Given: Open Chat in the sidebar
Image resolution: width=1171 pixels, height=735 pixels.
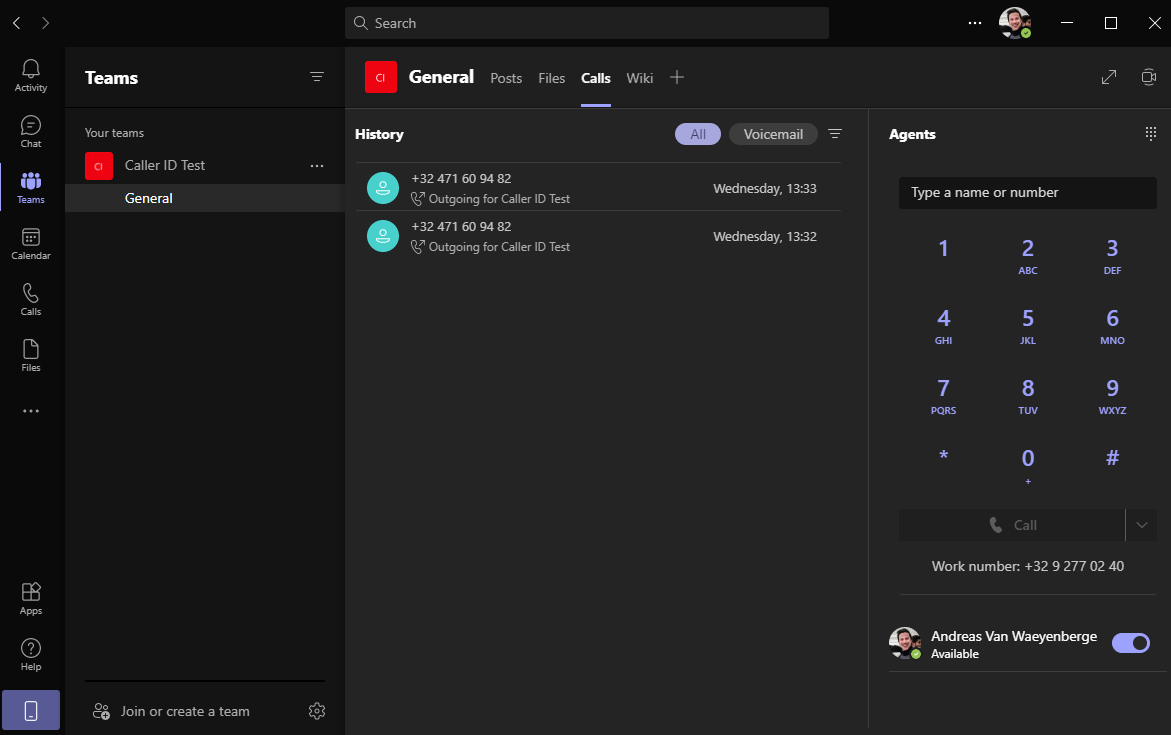Looking at the screenshot, I should (x=31, y=131).
